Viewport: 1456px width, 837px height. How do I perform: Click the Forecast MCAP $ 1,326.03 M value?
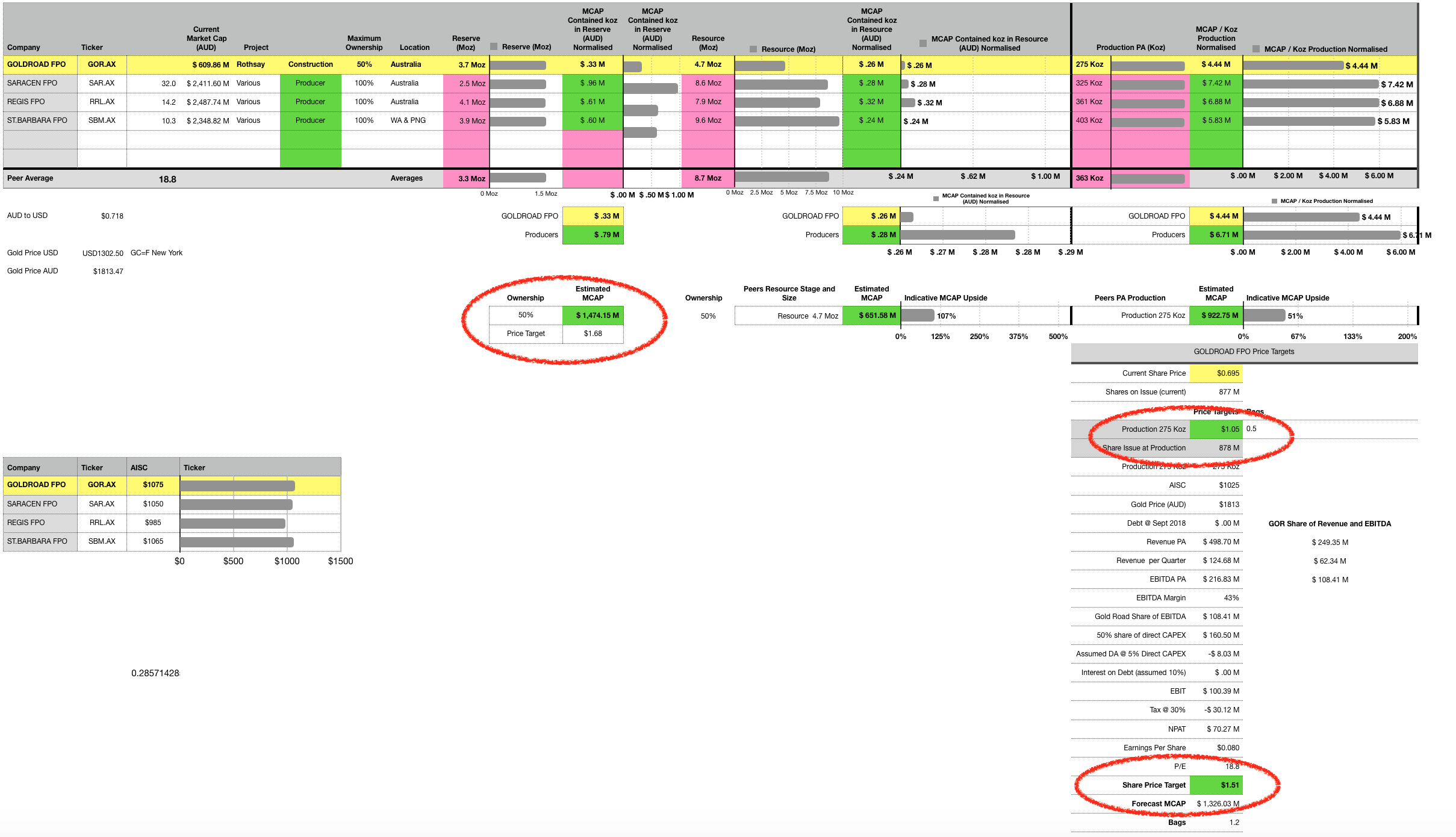click(1218, 804)
